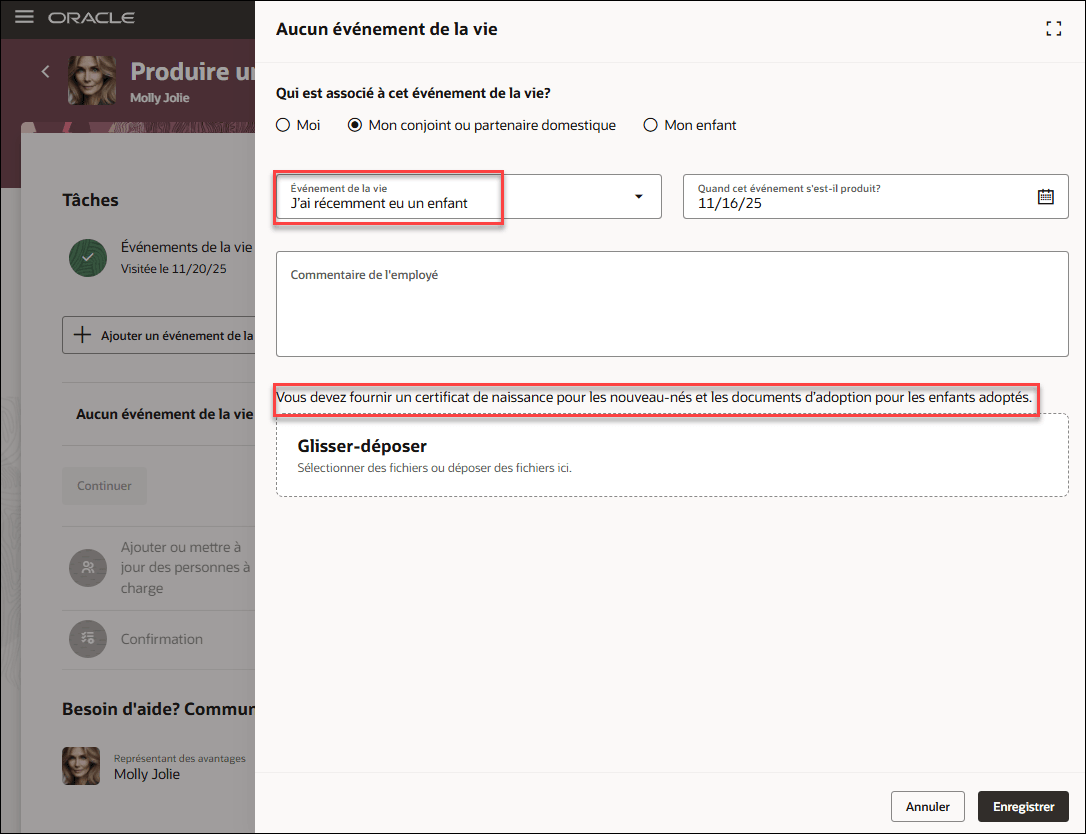Click the Tâches section heading
This screenshot has width=1086, height=834.
(x=89, y=200)
